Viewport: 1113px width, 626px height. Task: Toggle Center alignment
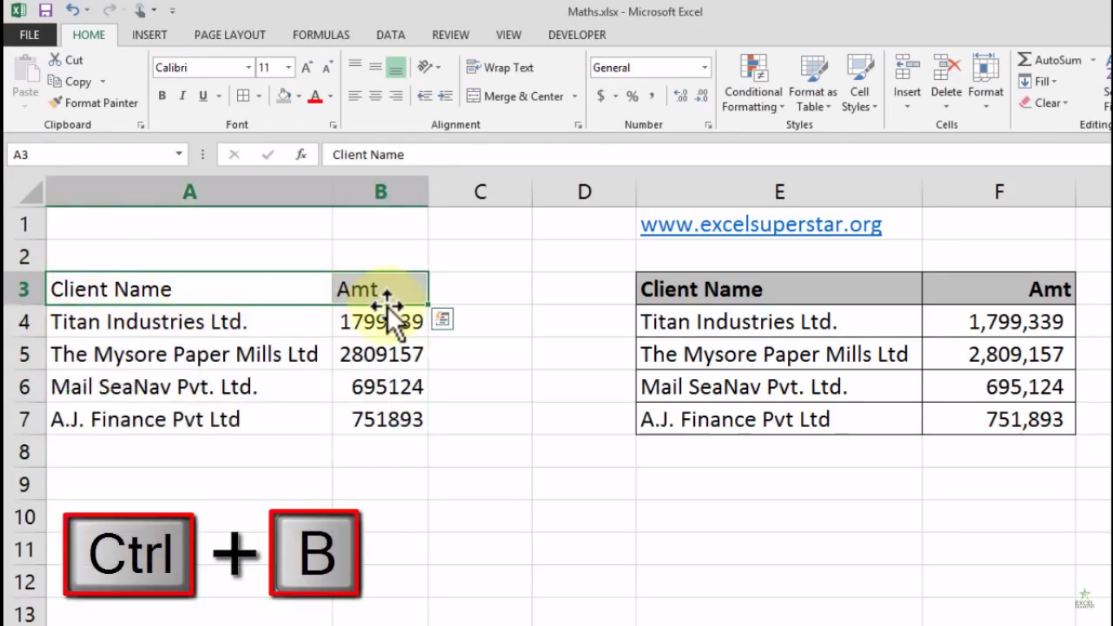pyautogui.click(x=375, y=96)
